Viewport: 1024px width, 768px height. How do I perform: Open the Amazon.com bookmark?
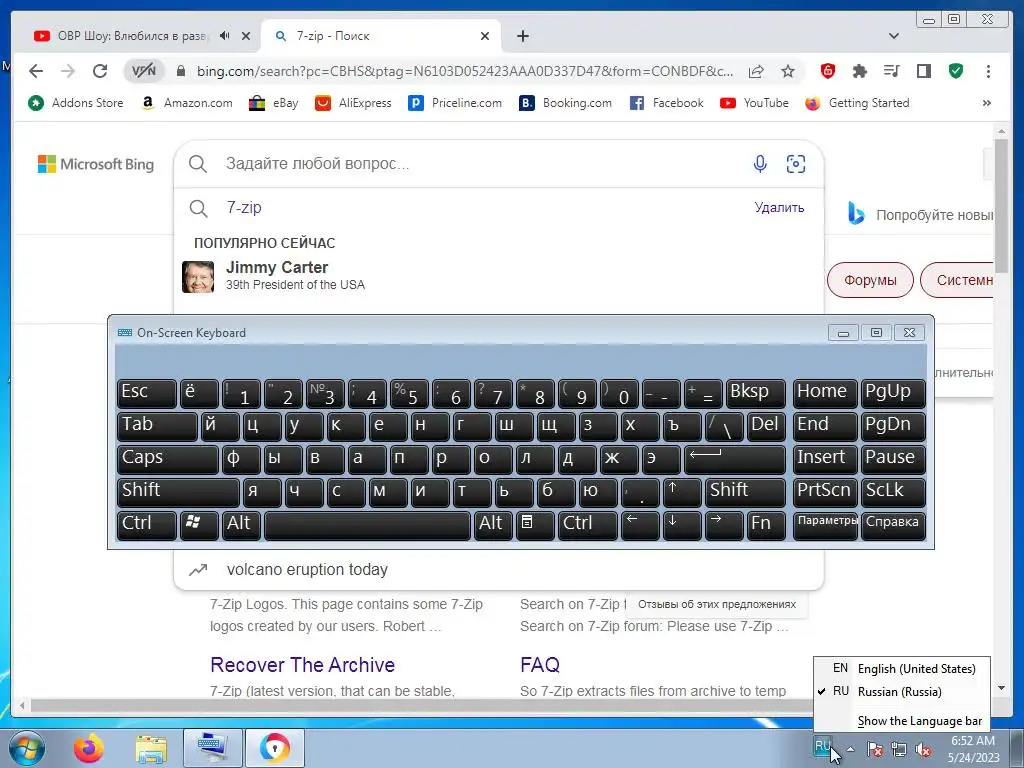(187, 103)
